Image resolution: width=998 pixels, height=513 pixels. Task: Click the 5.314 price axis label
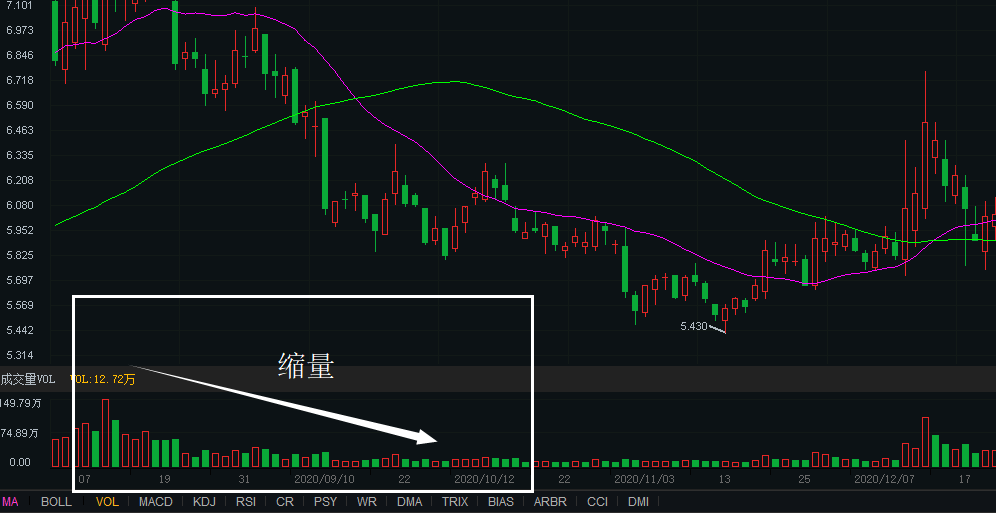click(19, 355)
